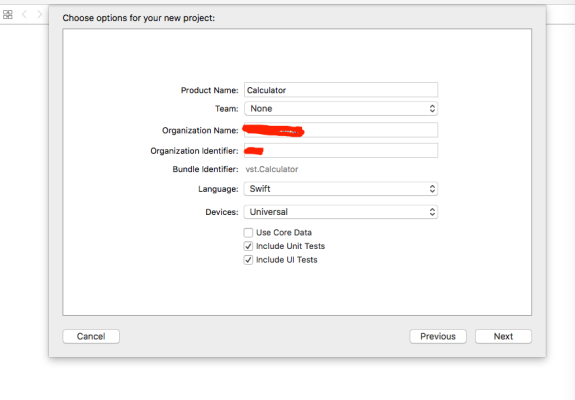Go back with the left chevron
The width and height of the screenshot is (575, 400).
(25, 15)
